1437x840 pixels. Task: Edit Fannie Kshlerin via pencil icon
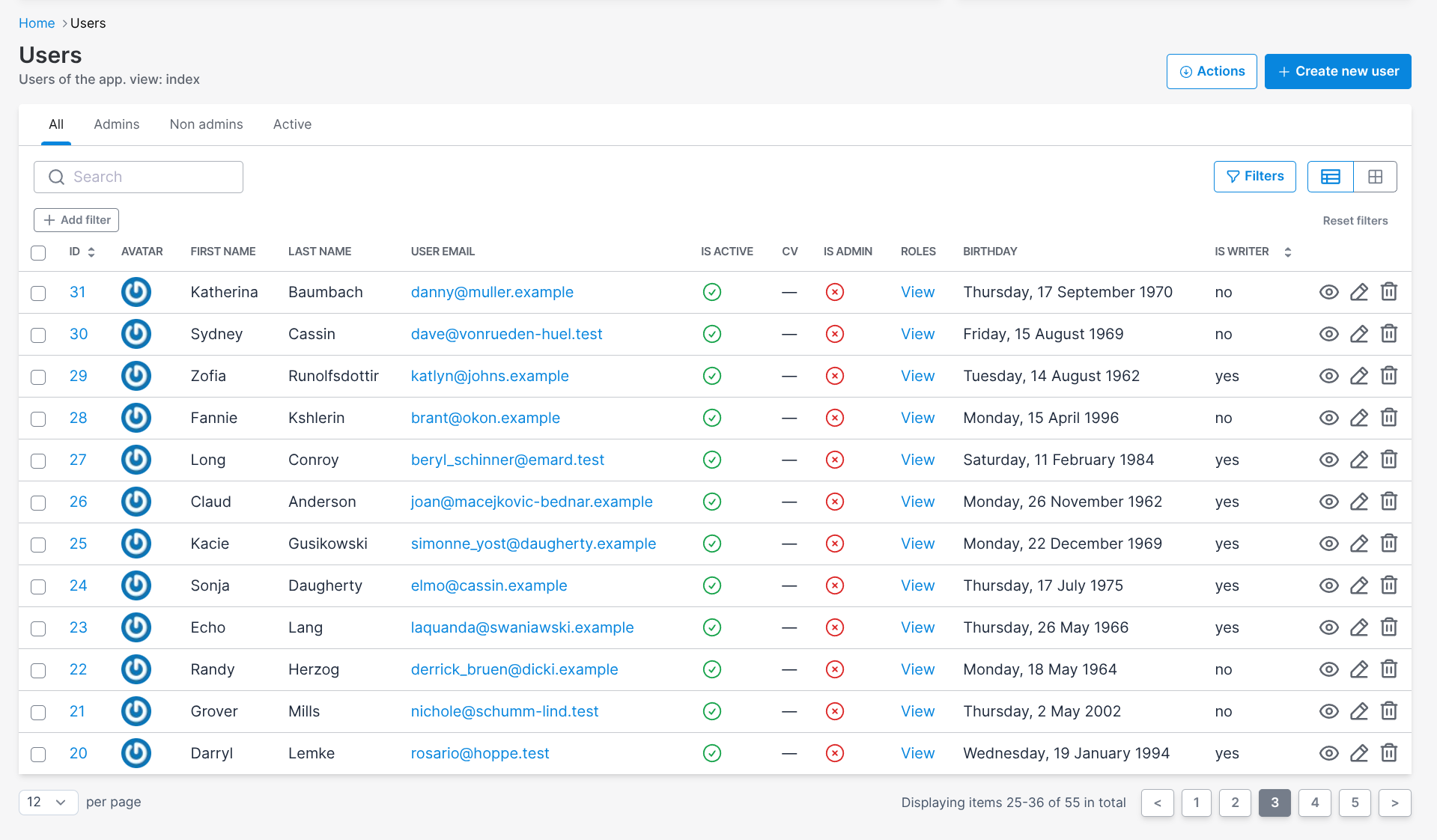point(1358,418)
